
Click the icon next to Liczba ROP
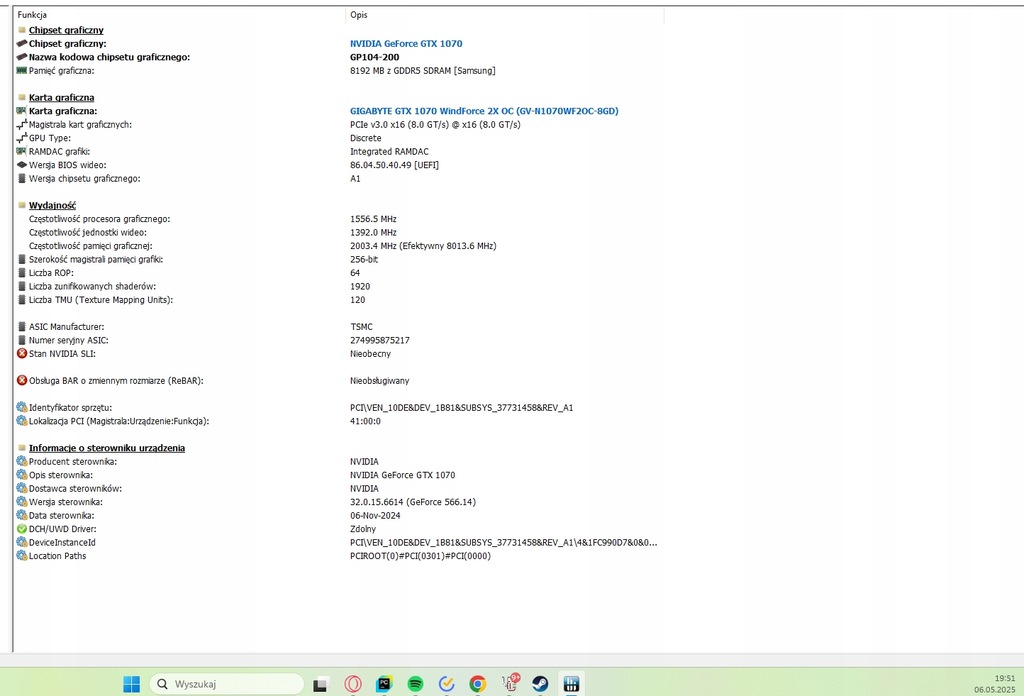pyautogui.click(x=22, y=272)
